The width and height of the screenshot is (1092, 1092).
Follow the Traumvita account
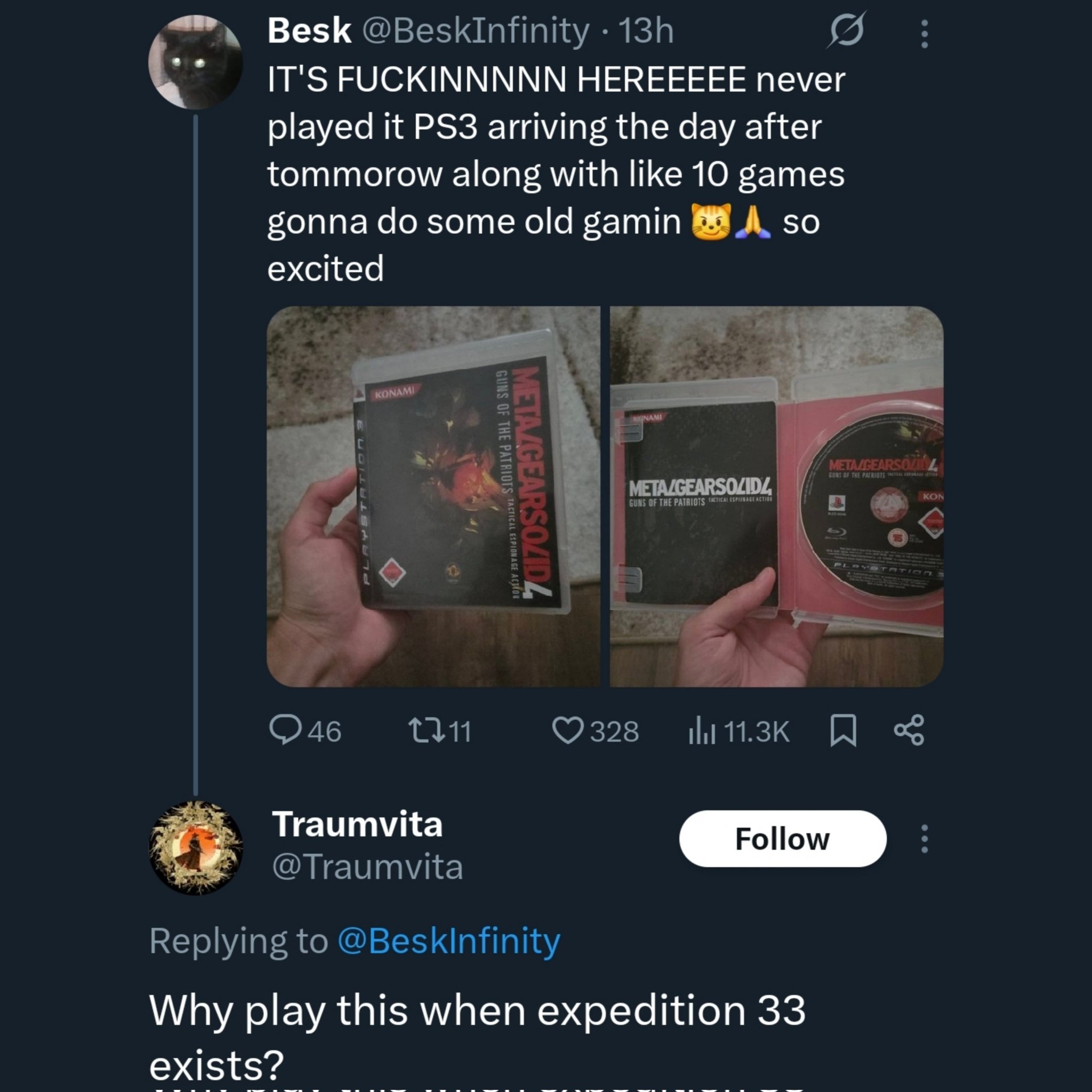click(783, 839)
